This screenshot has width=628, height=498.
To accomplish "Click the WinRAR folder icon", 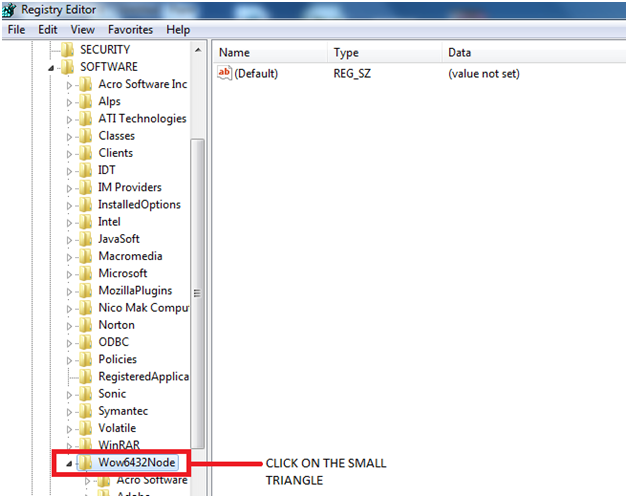I will pyautogui.click(x=86, y=445).
